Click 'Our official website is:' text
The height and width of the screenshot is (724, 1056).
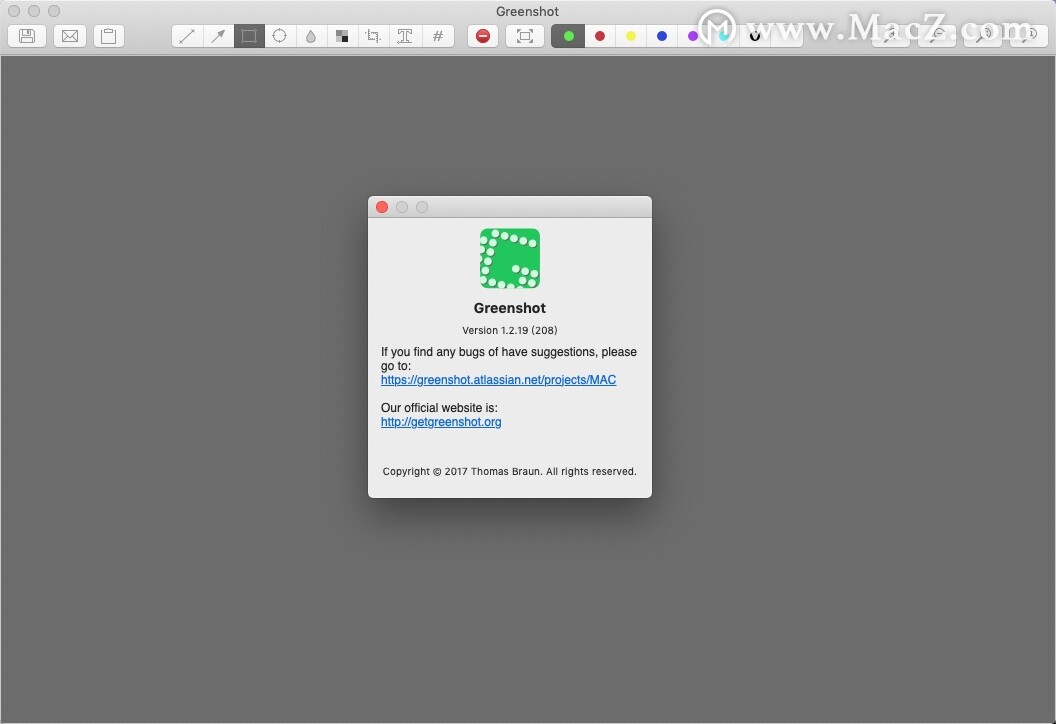[x=439, y=407]
